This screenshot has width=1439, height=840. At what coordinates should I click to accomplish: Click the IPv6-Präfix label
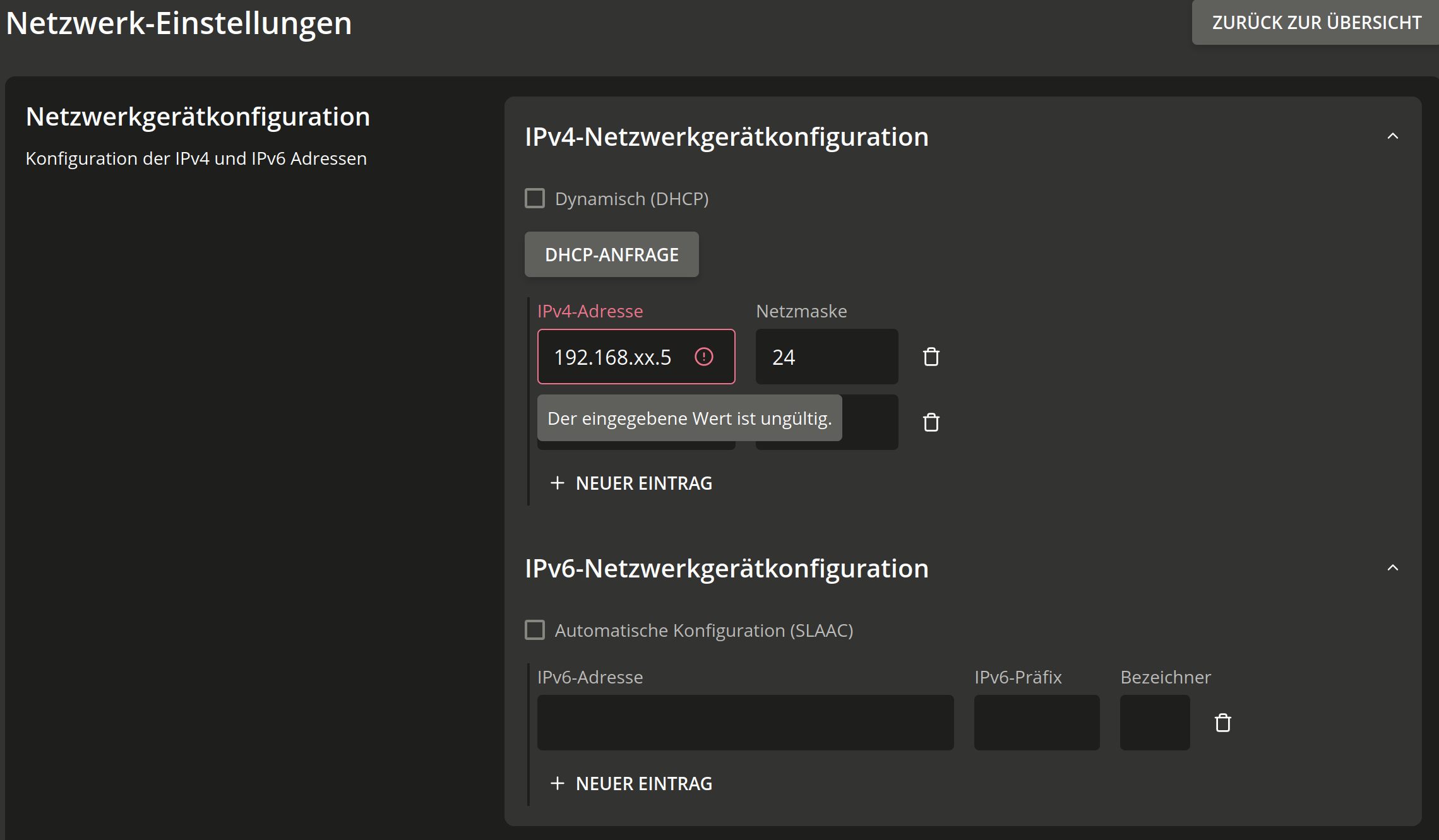[x=1018, y=677]
